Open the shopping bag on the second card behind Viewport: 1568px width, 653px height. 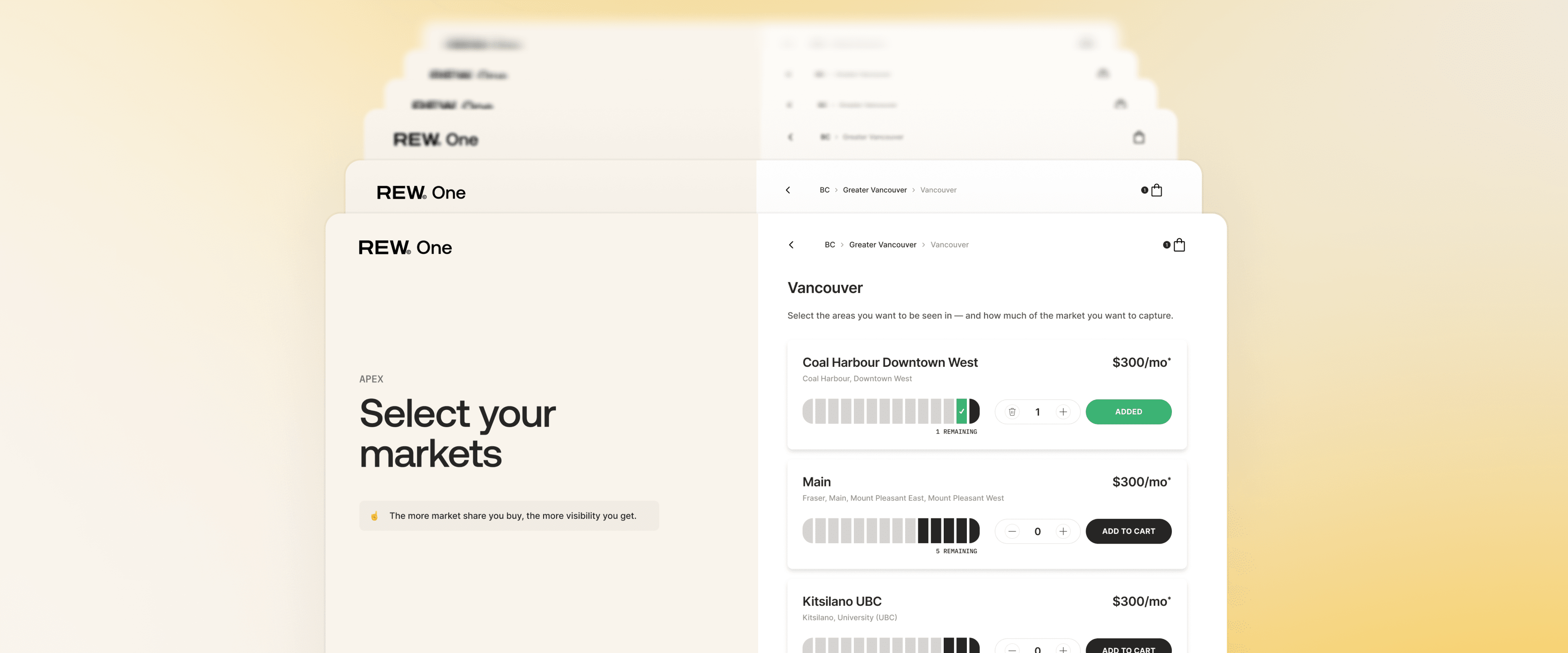pos(1156,190)
